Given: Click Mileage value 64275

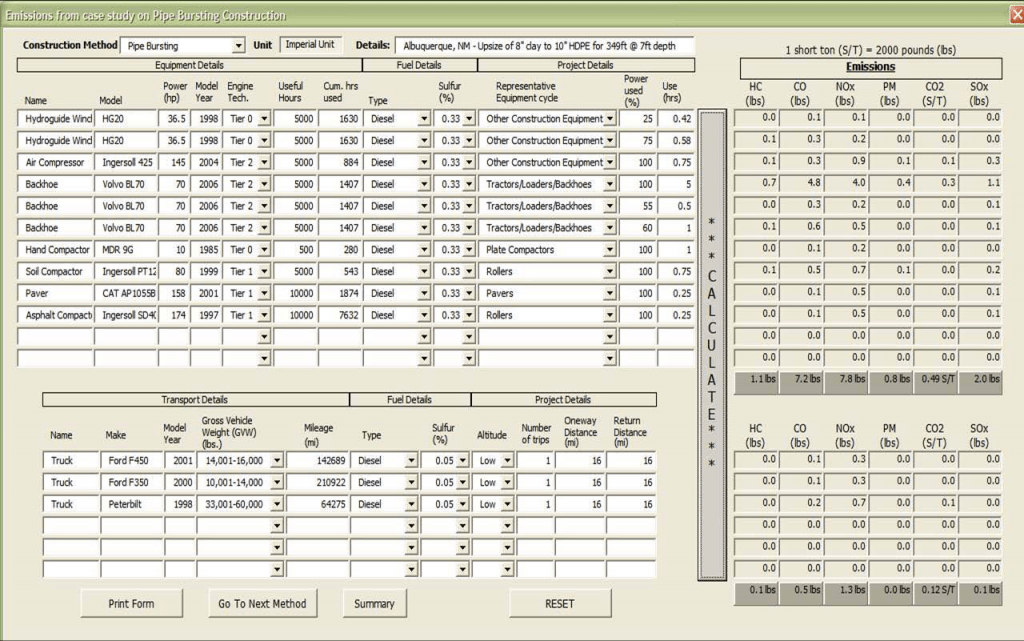Looking at the screenshot, I should pyautogui.click(x=317, y=505).
